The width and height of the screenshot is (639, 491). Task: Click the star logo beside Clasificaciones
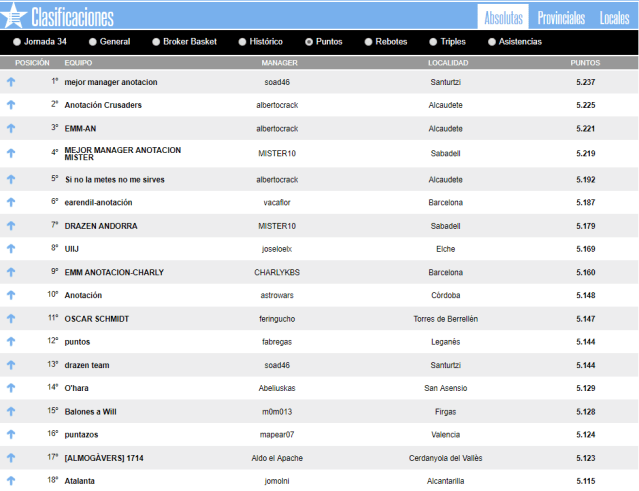click(14, 16)
